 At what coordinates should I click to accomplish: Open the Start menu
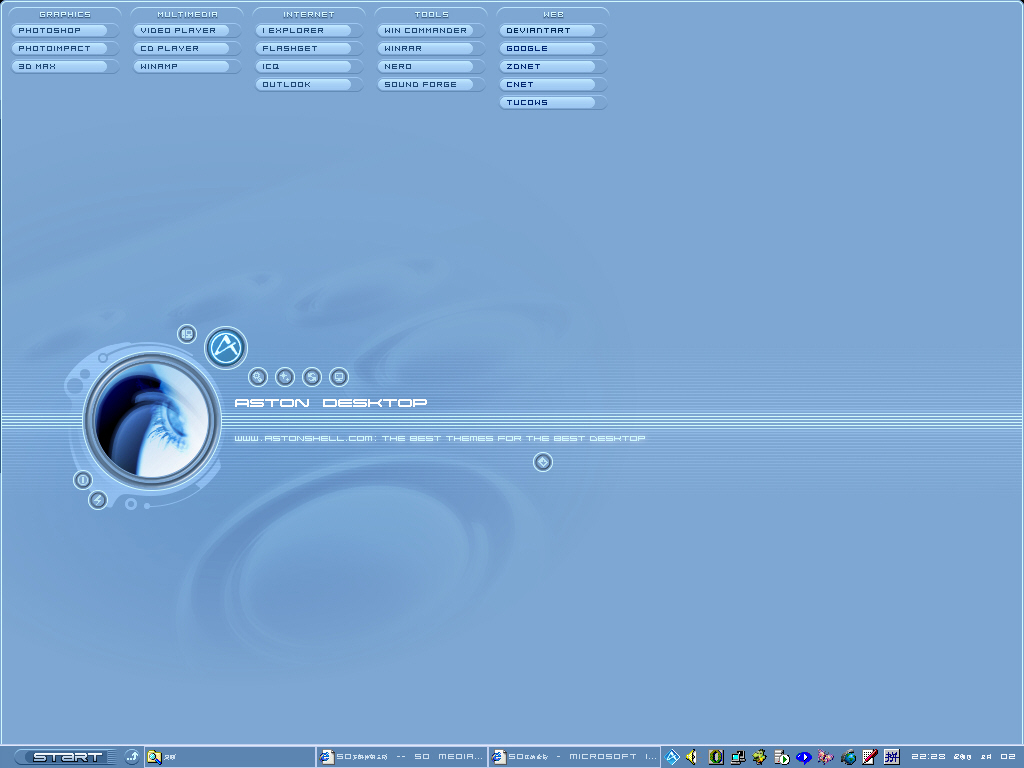pos(66,757)
